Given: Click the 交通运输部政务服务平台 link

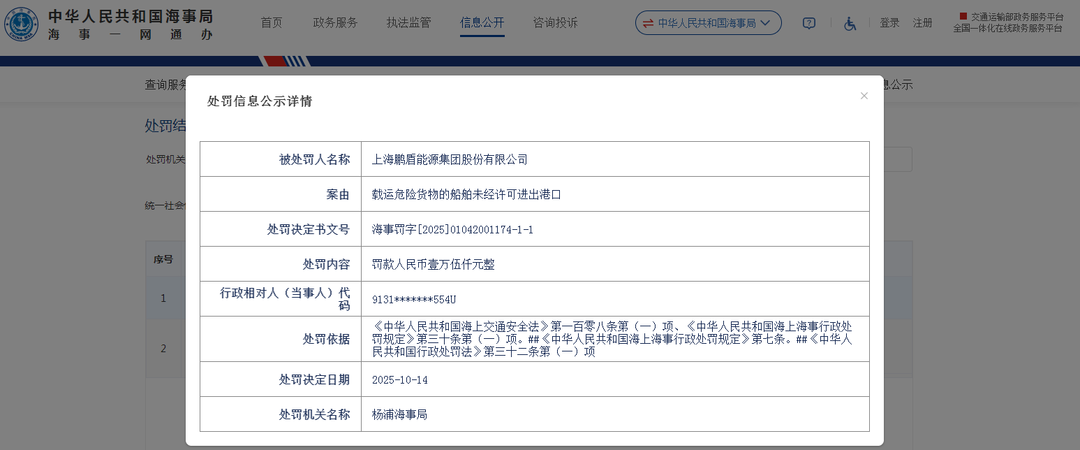Looking at the screenshot, I should pos(1016,17).
